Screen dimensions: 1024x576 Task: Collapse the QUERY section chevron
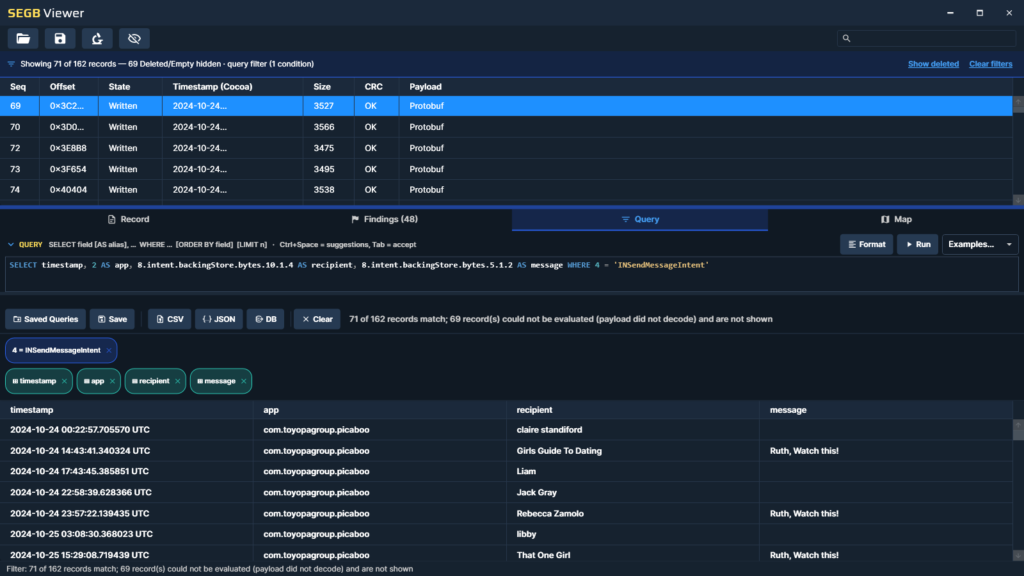(x=10, y=245)
